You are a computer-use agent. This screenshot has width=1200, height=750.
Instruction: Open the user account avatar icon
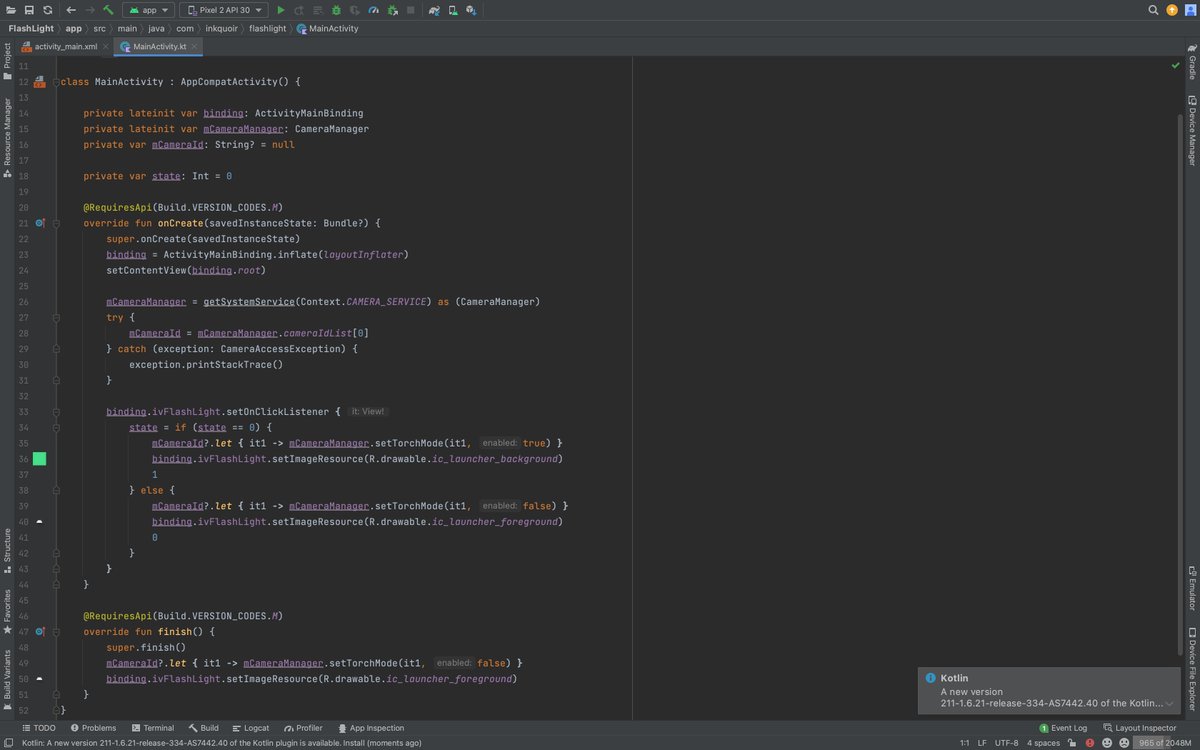pos(1190,10)
